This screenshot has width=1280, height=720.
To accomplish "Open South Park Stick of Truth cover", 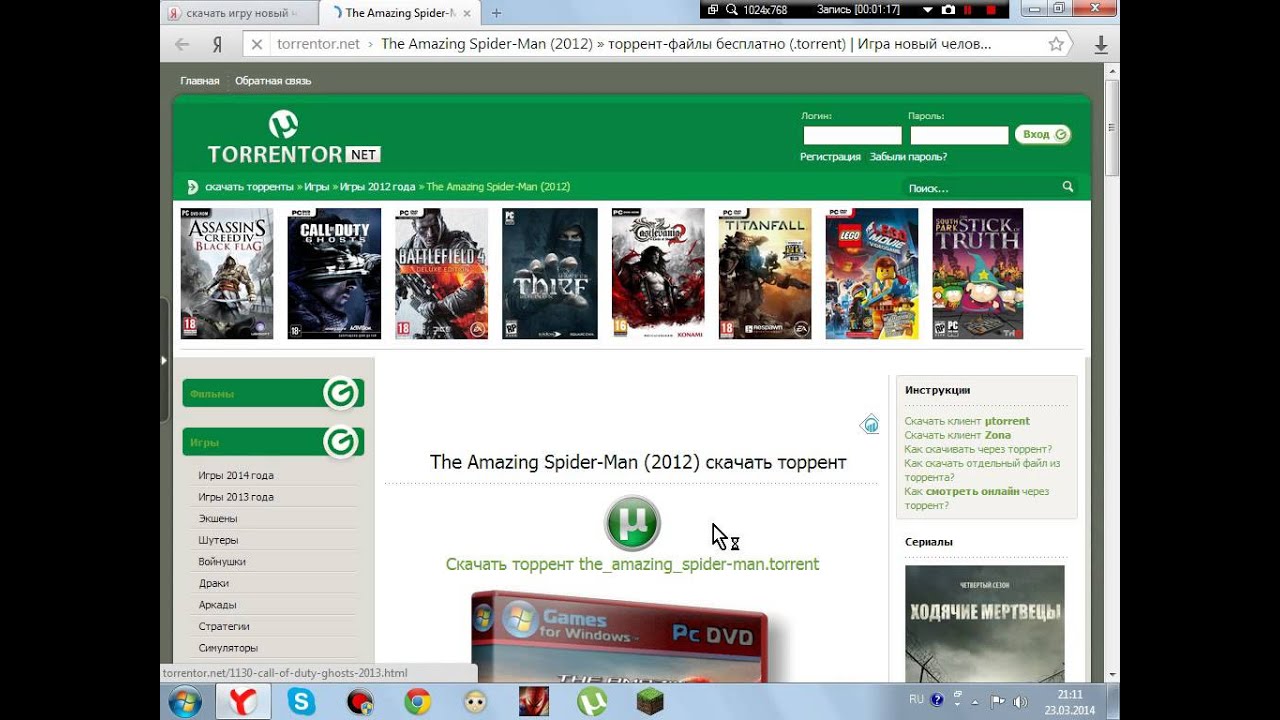I will pyautogui.click(x=978, y=273).
